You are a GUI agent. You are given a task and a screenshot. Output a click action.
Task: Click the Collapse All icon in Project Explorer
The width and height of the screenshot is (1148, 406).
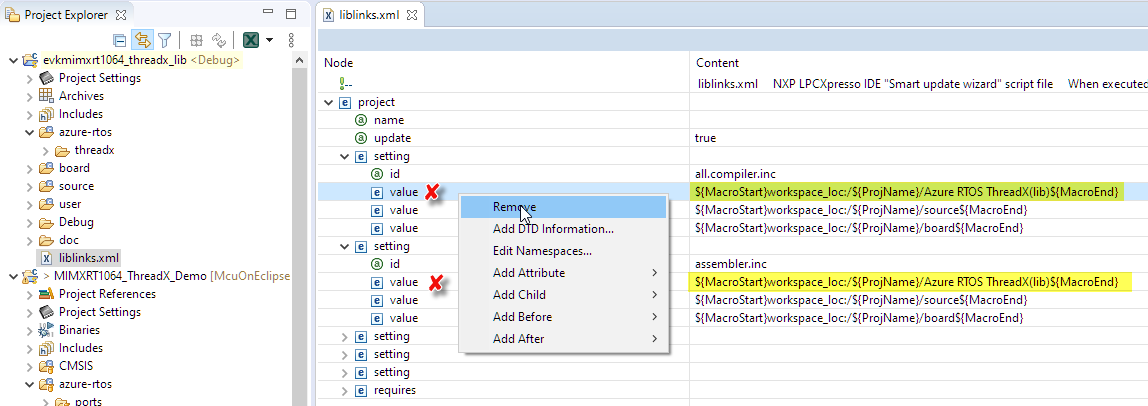pos(120,40)
